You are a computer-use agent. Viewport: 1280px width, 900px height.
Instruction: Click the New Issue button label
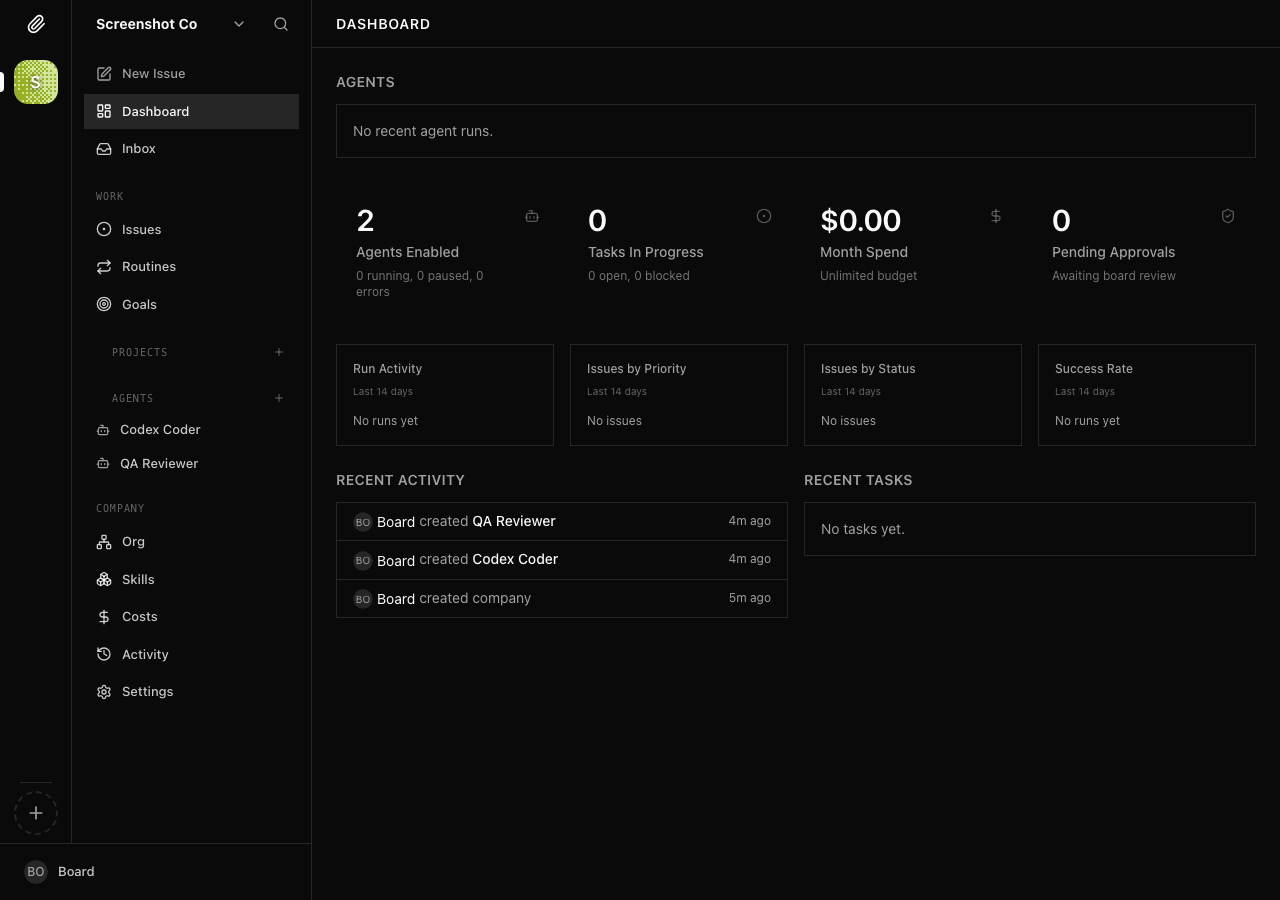(x=153, y=74)
